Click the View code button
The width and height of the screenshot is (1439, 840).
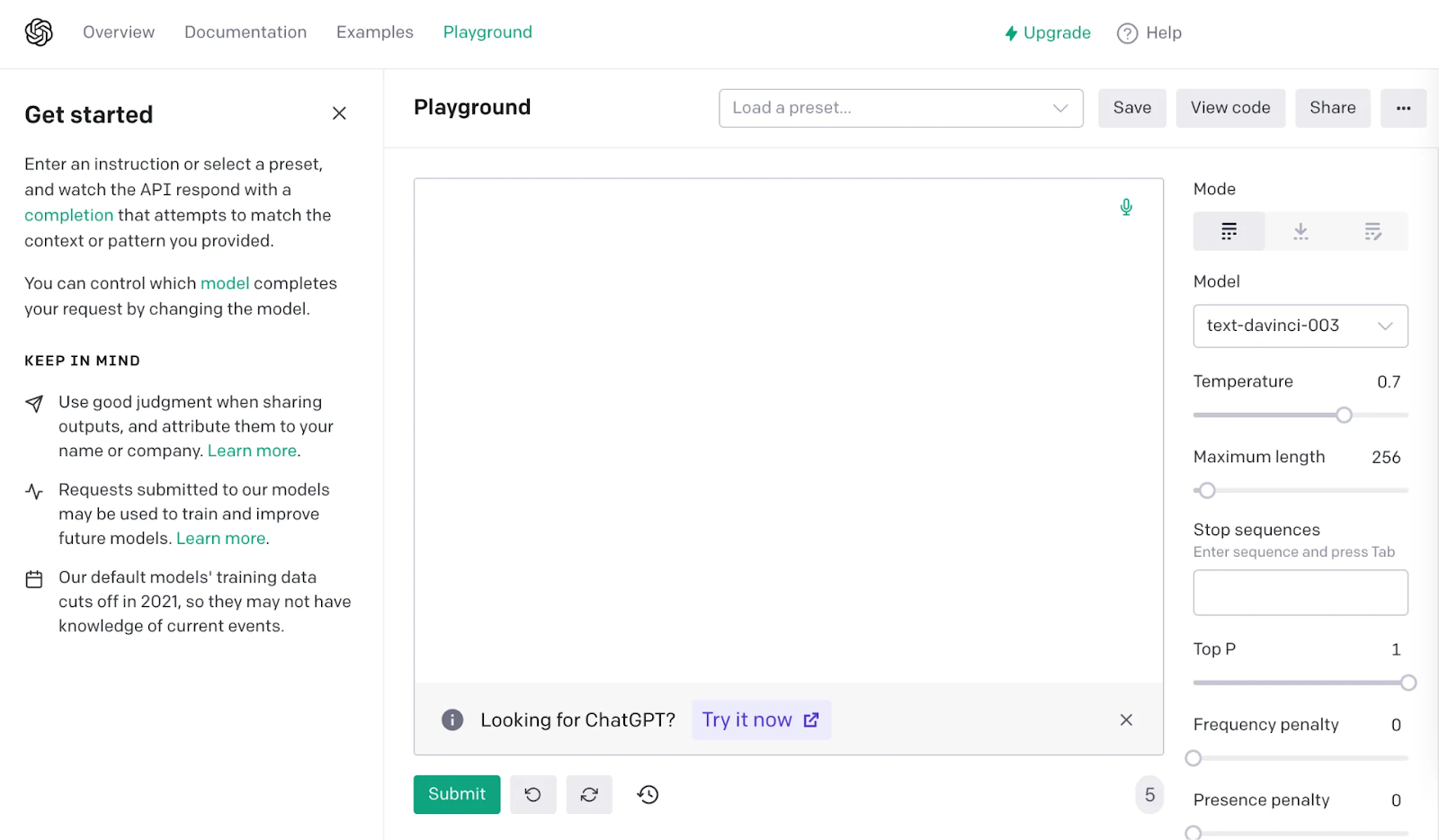coord(1230,108)
